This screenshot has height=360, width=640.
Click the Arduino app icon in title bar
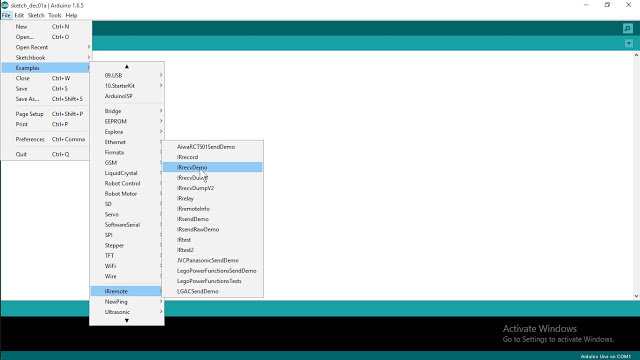pos(4,5)
